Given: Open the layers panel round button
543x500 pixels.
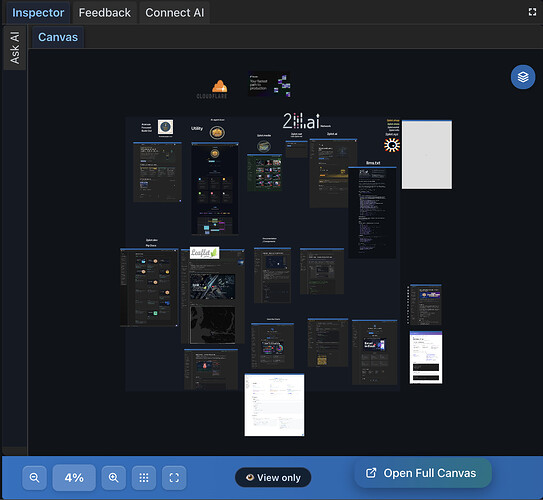Looking at the screenshot, I should pos(523,77).
